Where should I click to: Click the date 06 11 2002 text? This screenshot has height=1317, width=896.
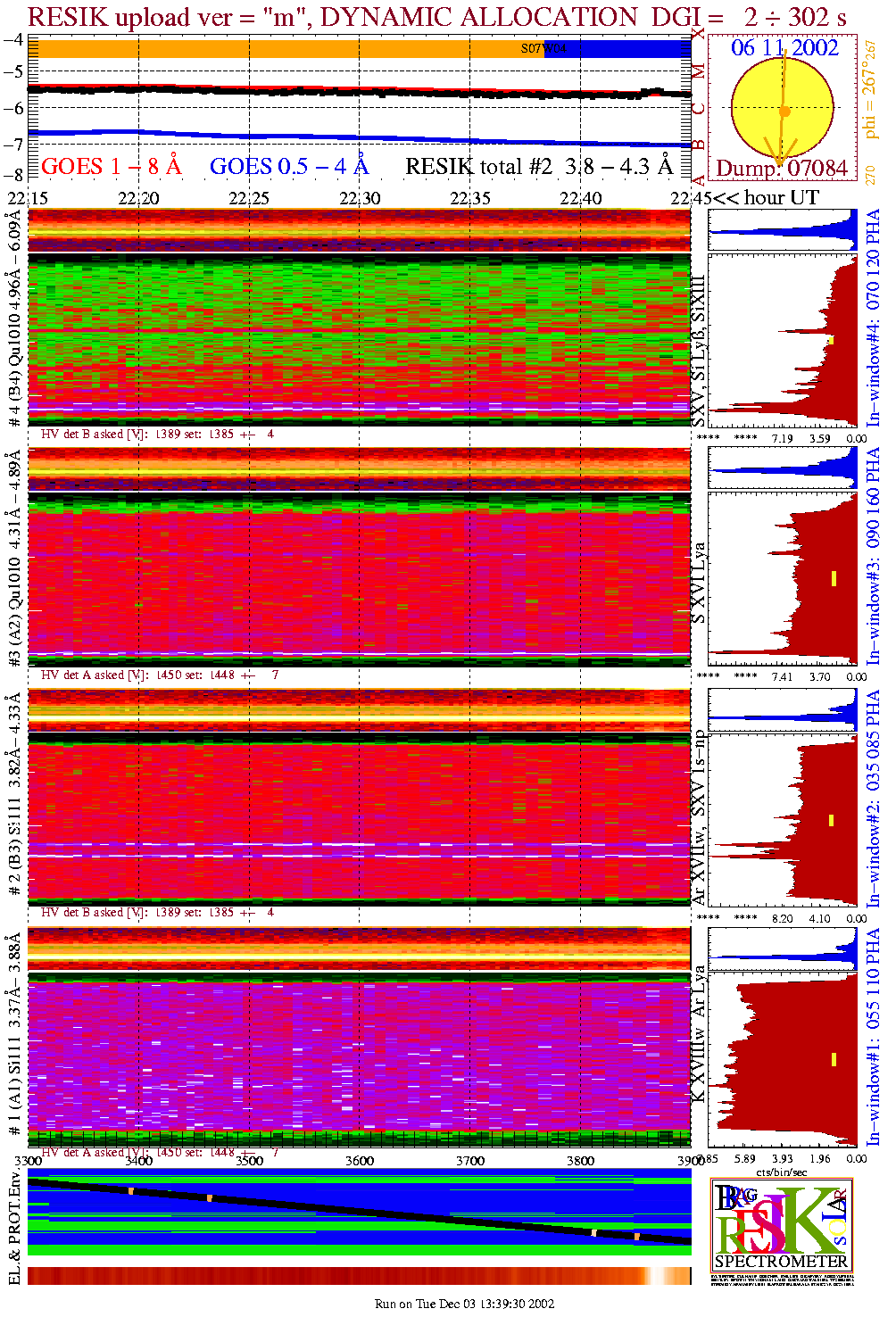click(x=784, y=48)
